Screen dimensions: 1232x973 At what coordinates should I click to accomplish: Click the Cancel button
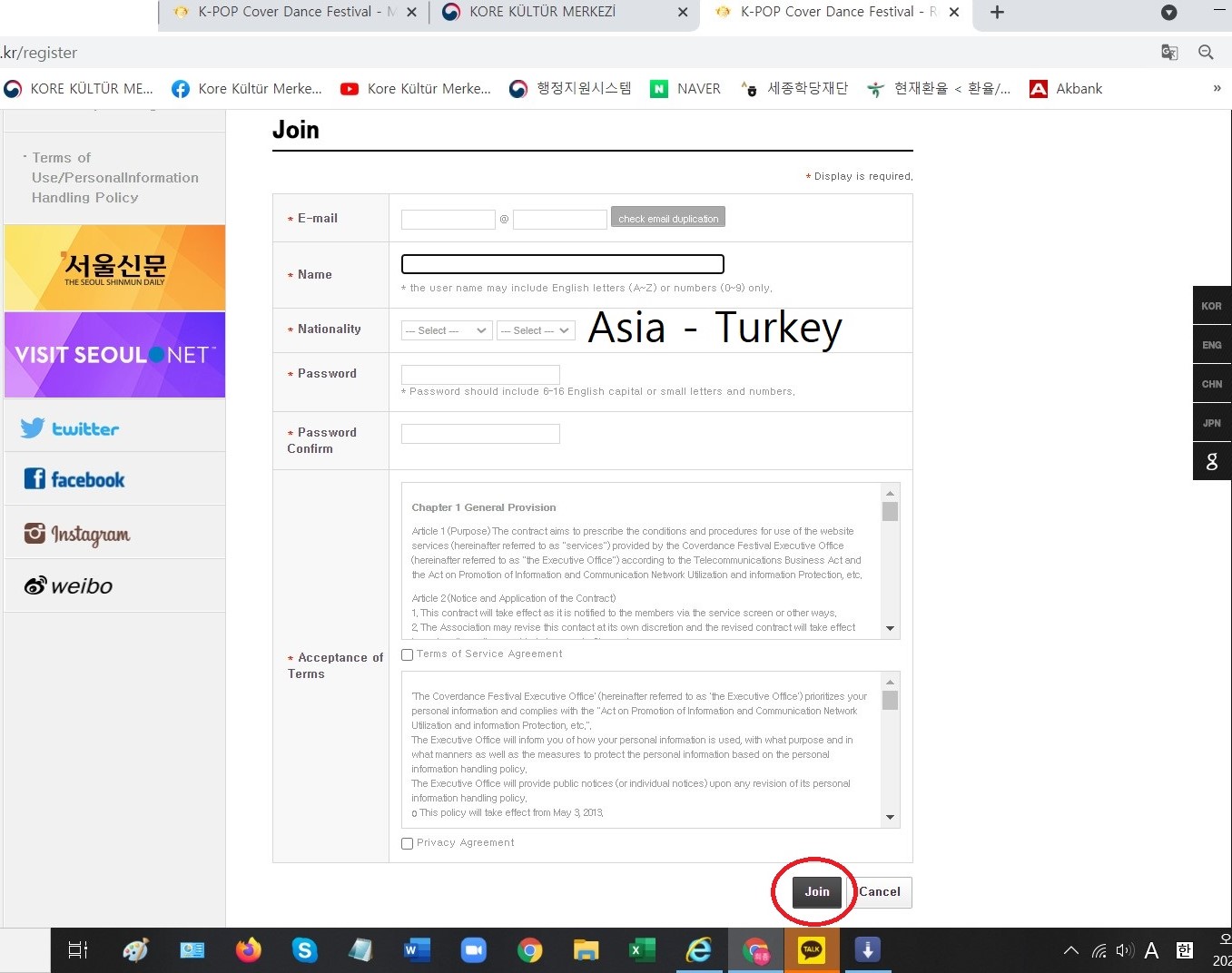click(880, 892)
